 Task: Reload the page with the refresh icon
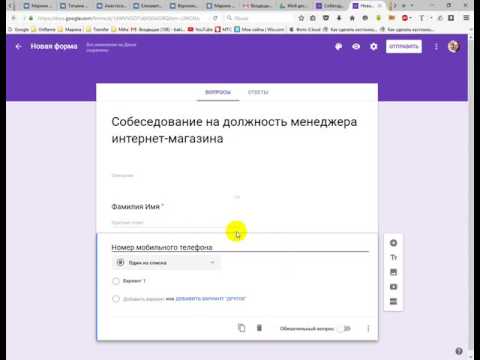[x=215, y=18]
